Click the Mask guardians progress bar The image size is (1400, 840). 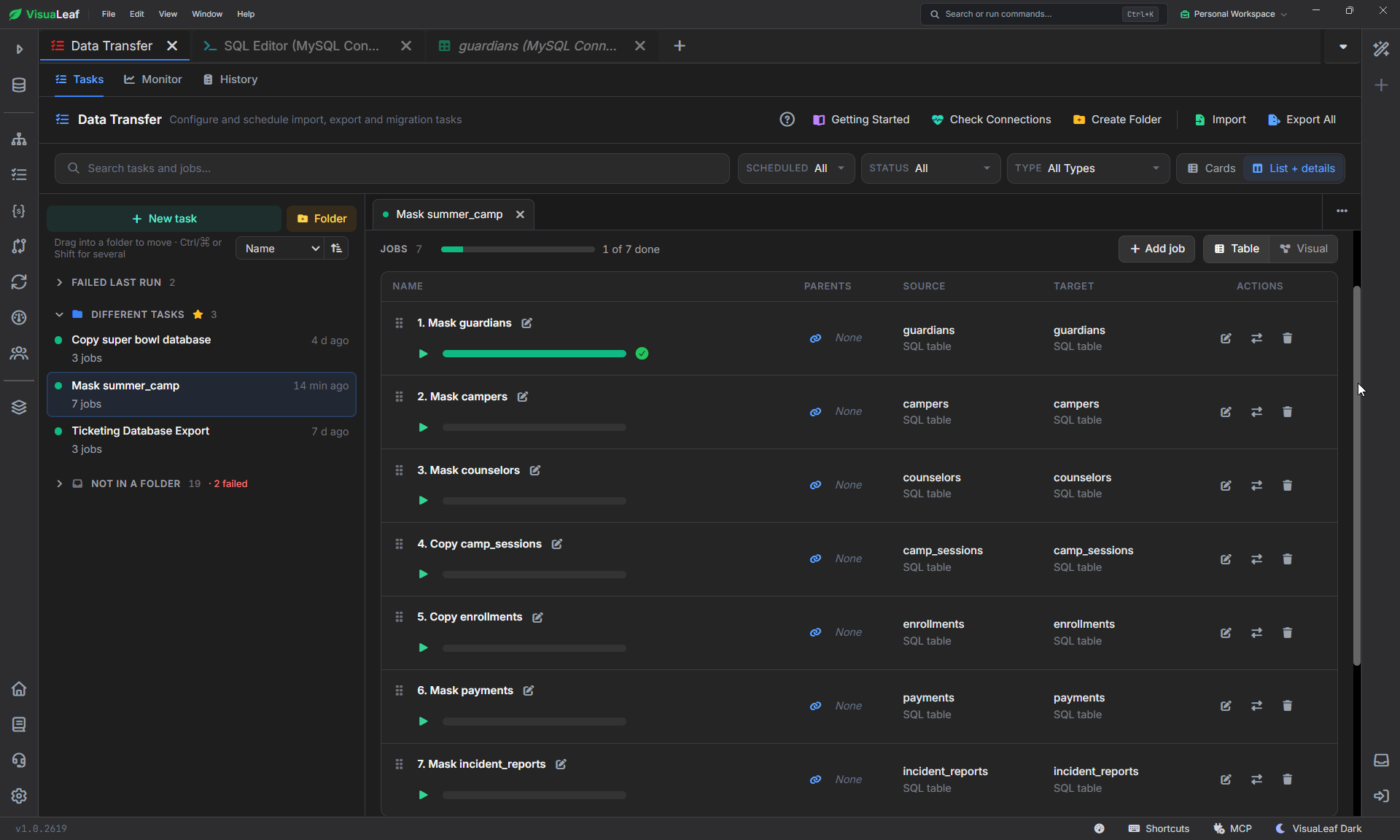[534, 354]
